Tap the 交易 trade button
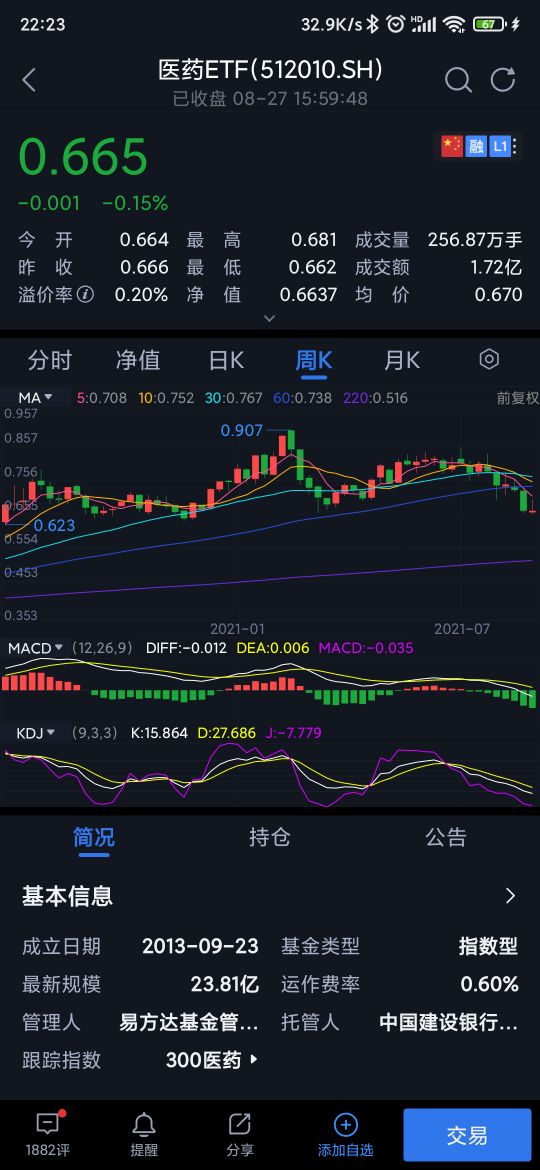Screen dimensions: 540x1170 (x=467, y=1135)
